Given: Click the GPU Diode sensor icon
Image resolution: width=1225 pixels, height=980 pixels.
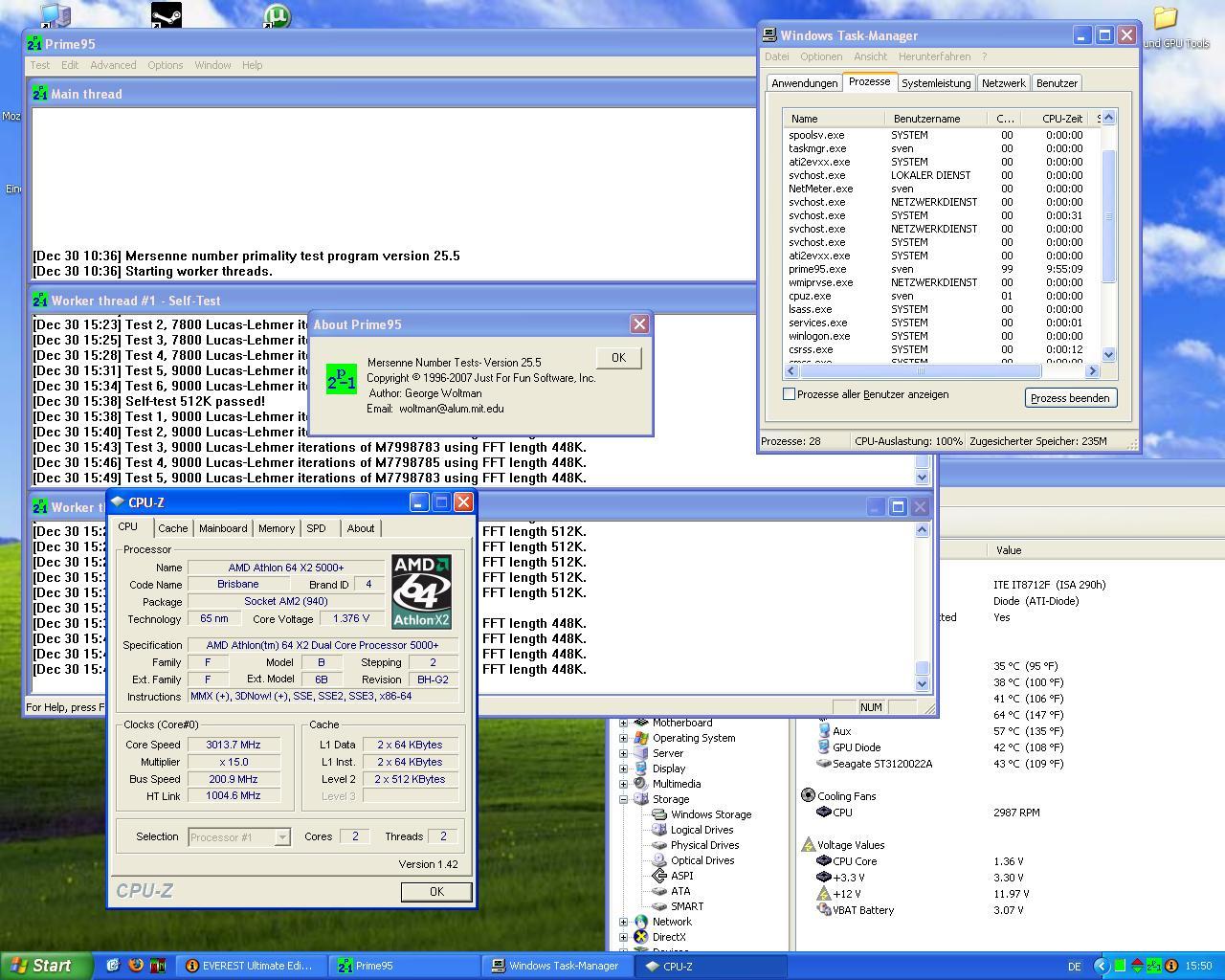Looking at the screenshot, I should (823, 747).
